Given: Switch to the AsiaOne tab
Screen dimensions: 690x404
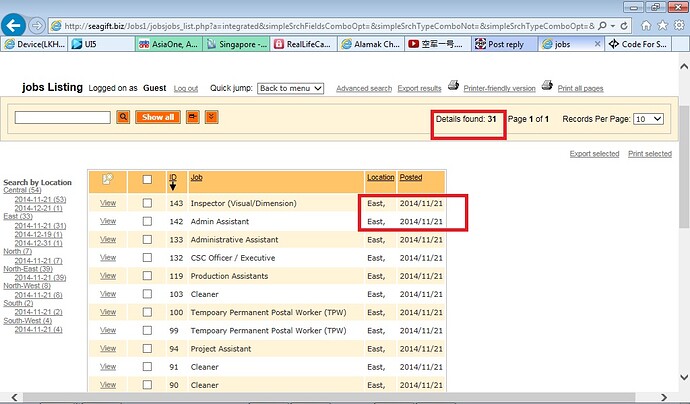Looking at the screenshot, I should coord(169,44).
